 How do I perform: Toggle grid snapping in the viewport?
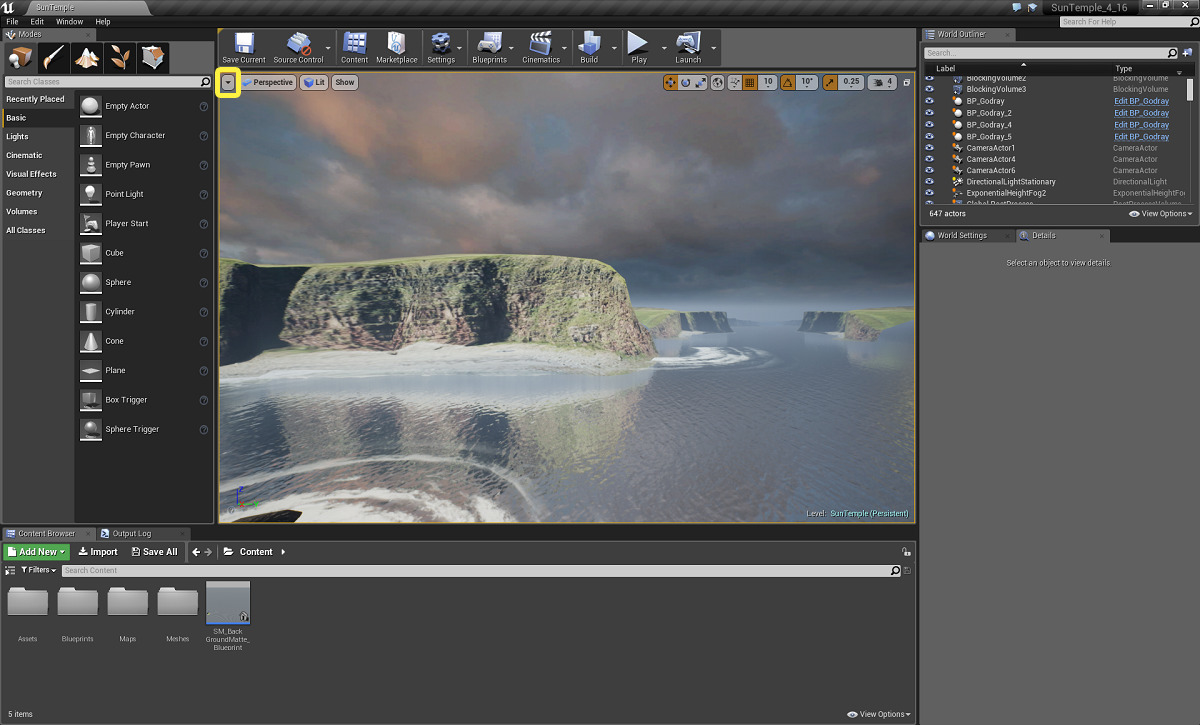[x=750, y=82]
